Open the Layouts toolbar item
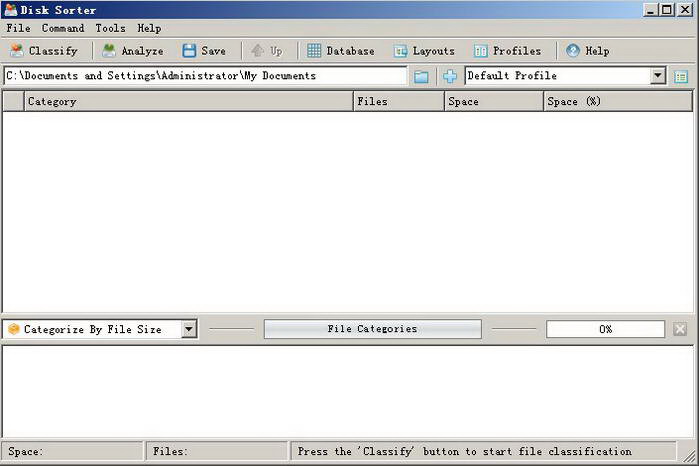Screen dimensions: 700x466 click(424, 51)
